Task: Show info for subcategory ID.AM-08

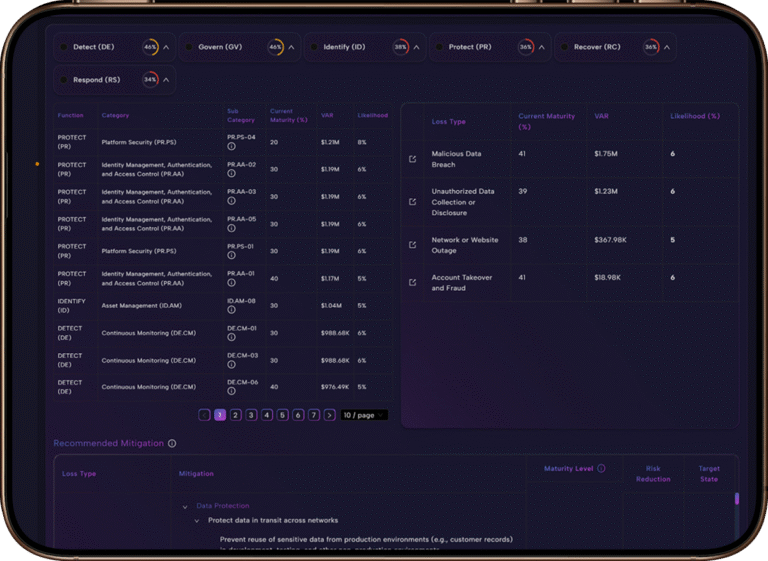Action: 231,310
